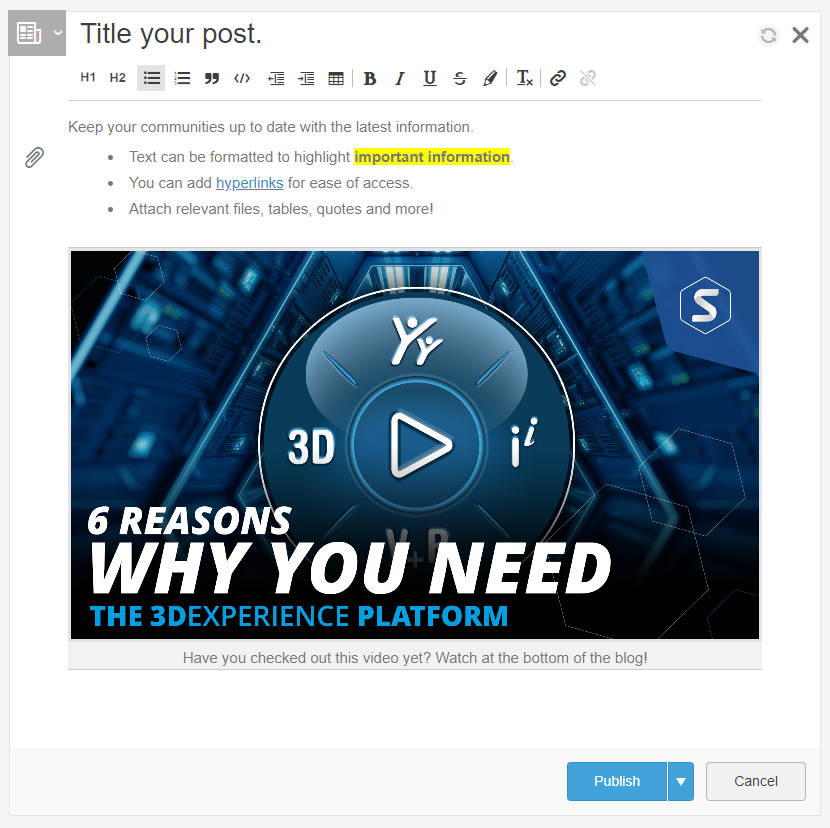The image size is (830, 828).
Task: Toggle underline formatting
Action: pyautogui.click(x=429, y=77)
